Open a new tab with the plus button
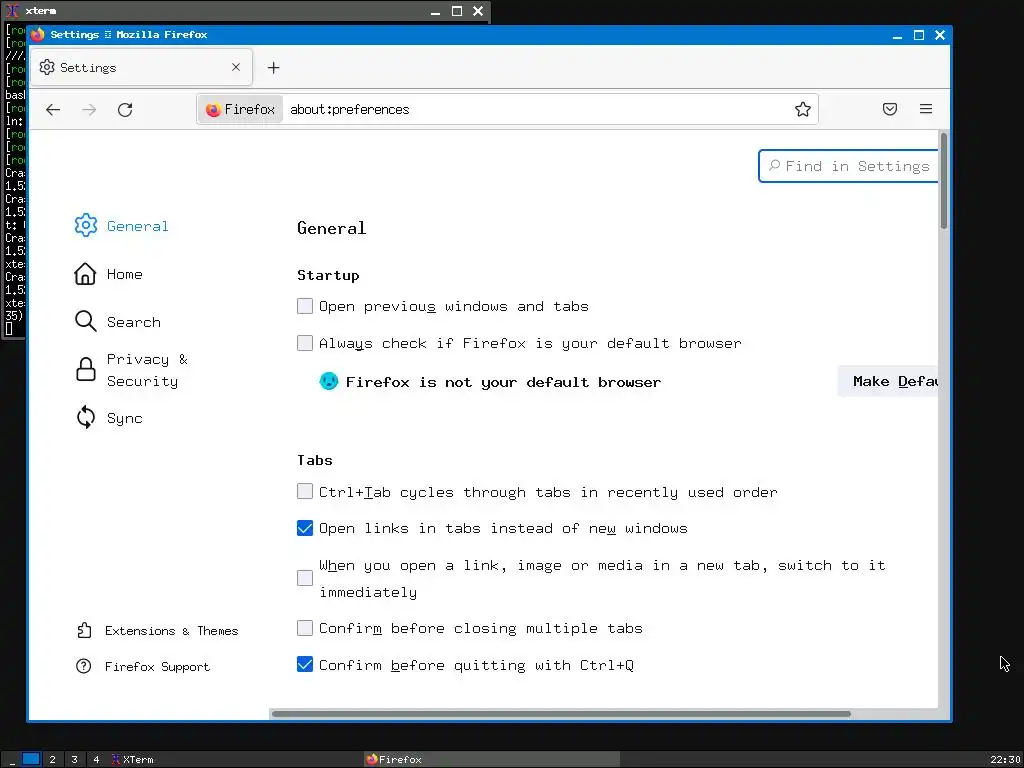This screenshot has height=768, width=1024. point(274,67)
